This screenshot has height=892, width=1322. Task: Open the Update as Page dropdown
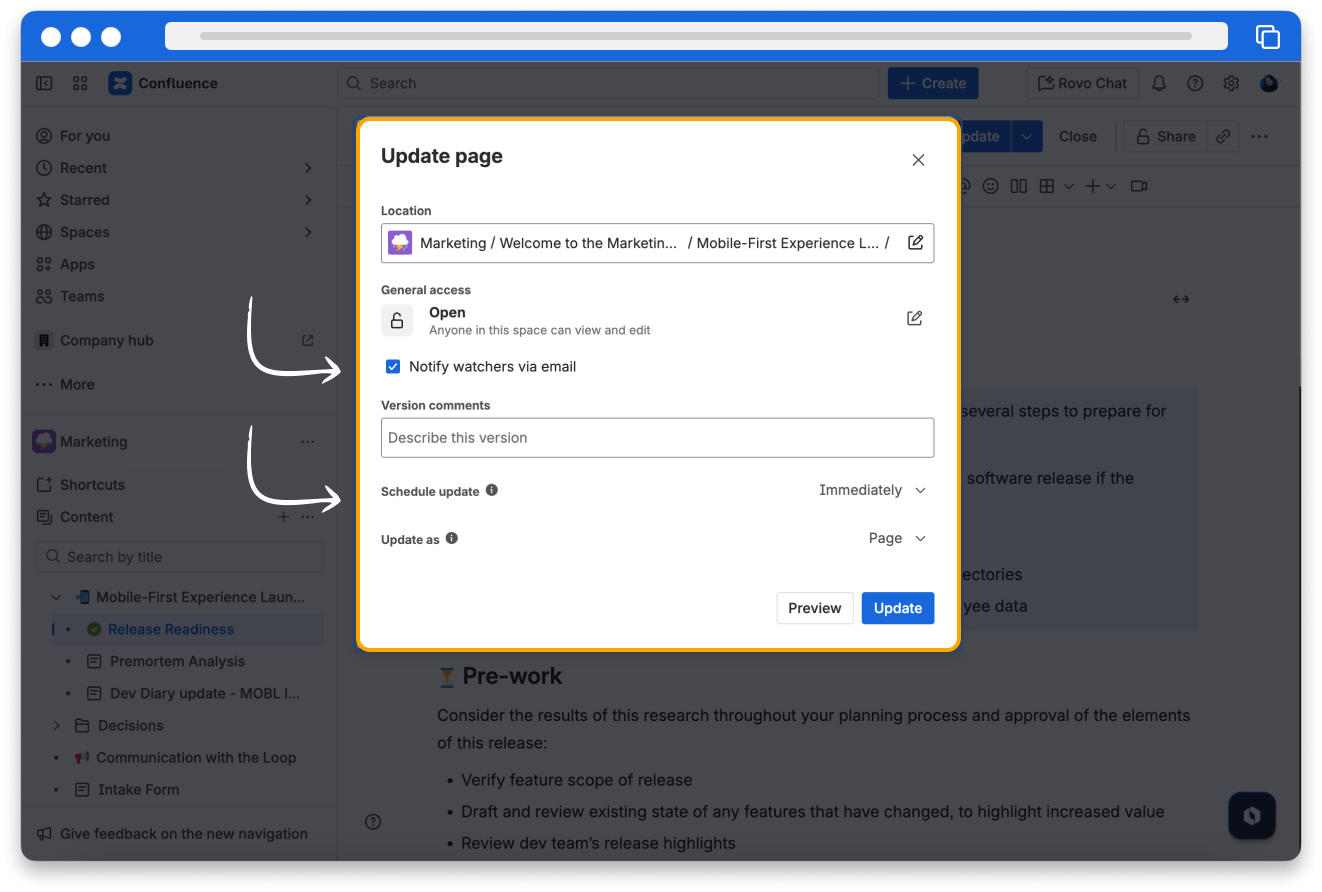coord(896,538)
